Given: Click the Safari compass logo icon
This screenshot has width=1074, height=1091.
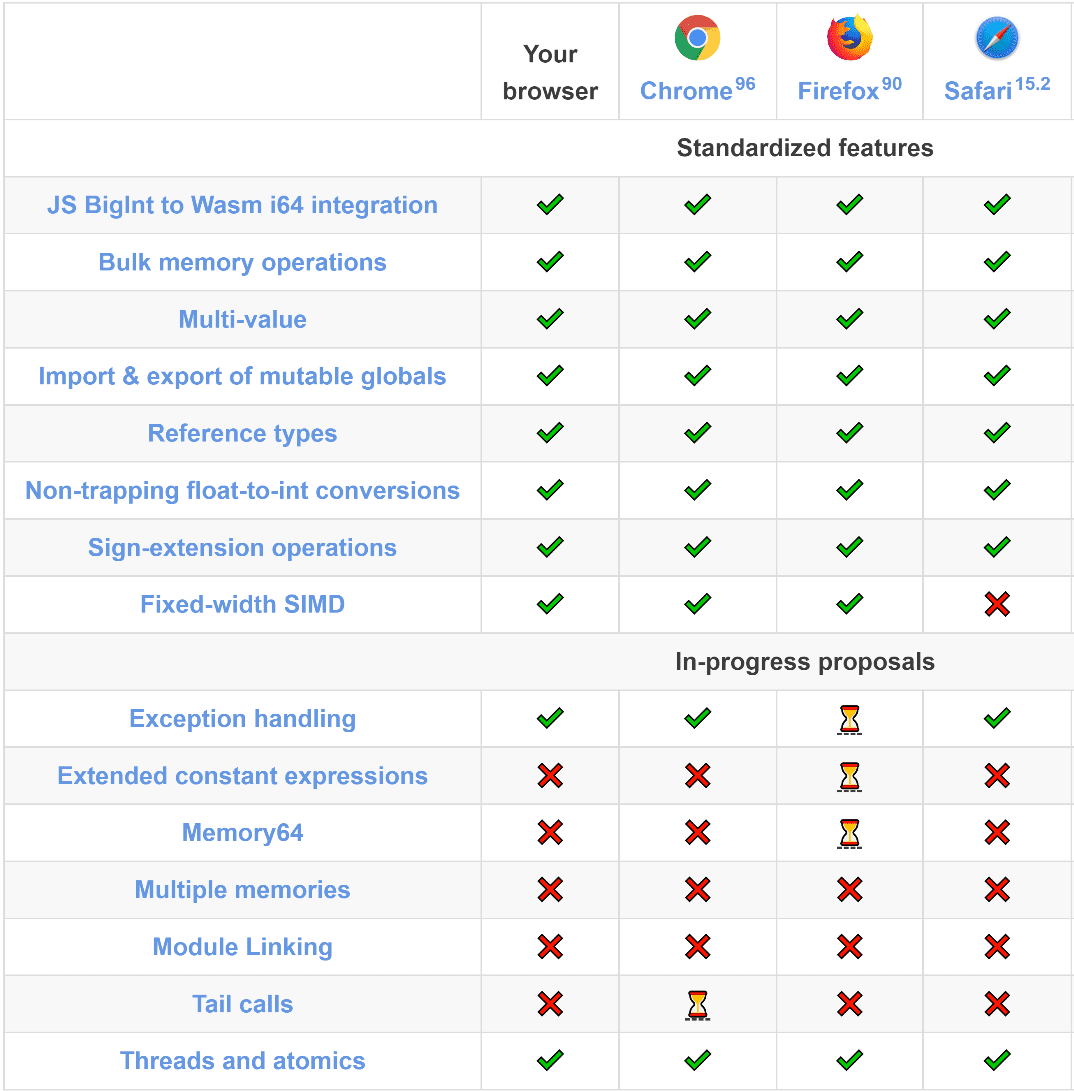Looking at the screenshot, I should (x=996, y=39).
